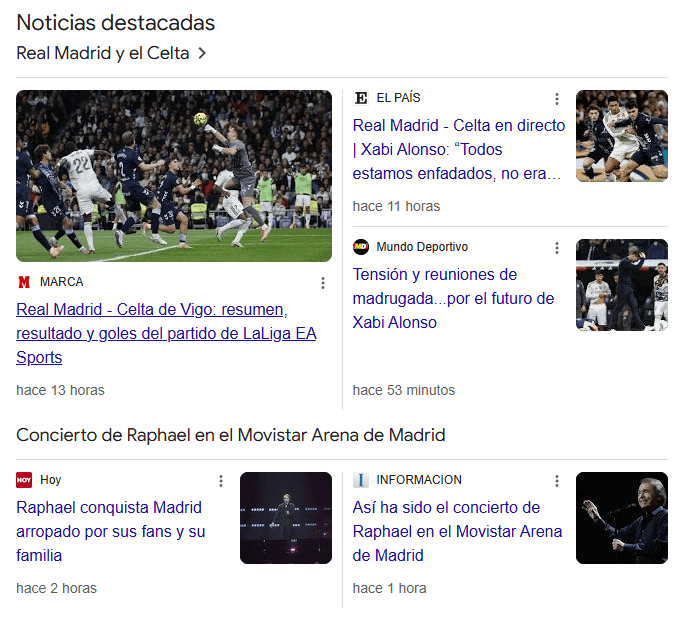The height and width of the screenshot is (623, 695).
Task: Click the large goalkeeper match photo
Action: (x=174, y=176)
